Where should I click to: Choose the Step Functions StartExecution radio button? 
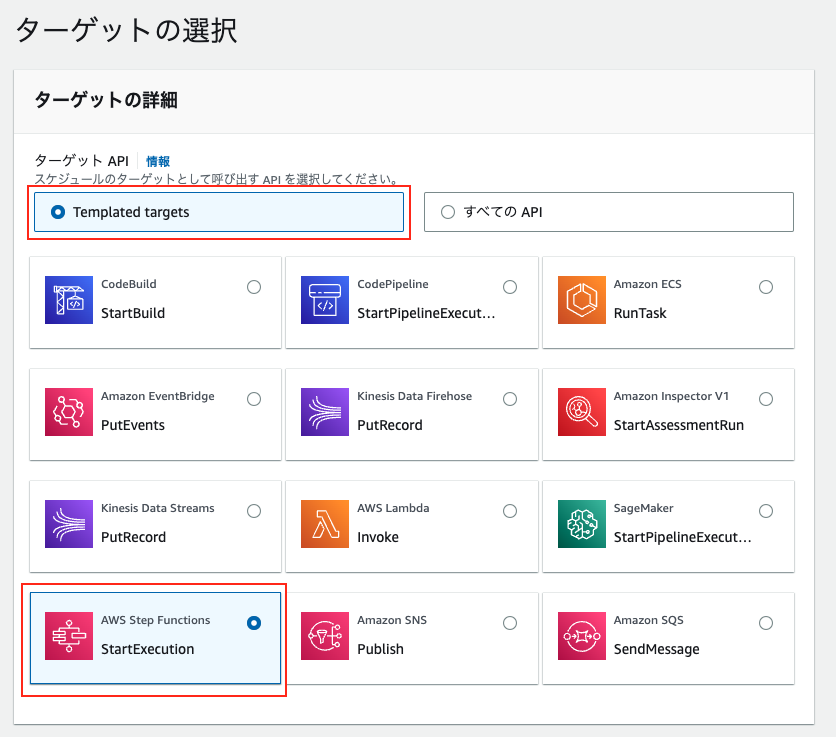(x=254, y=623)
